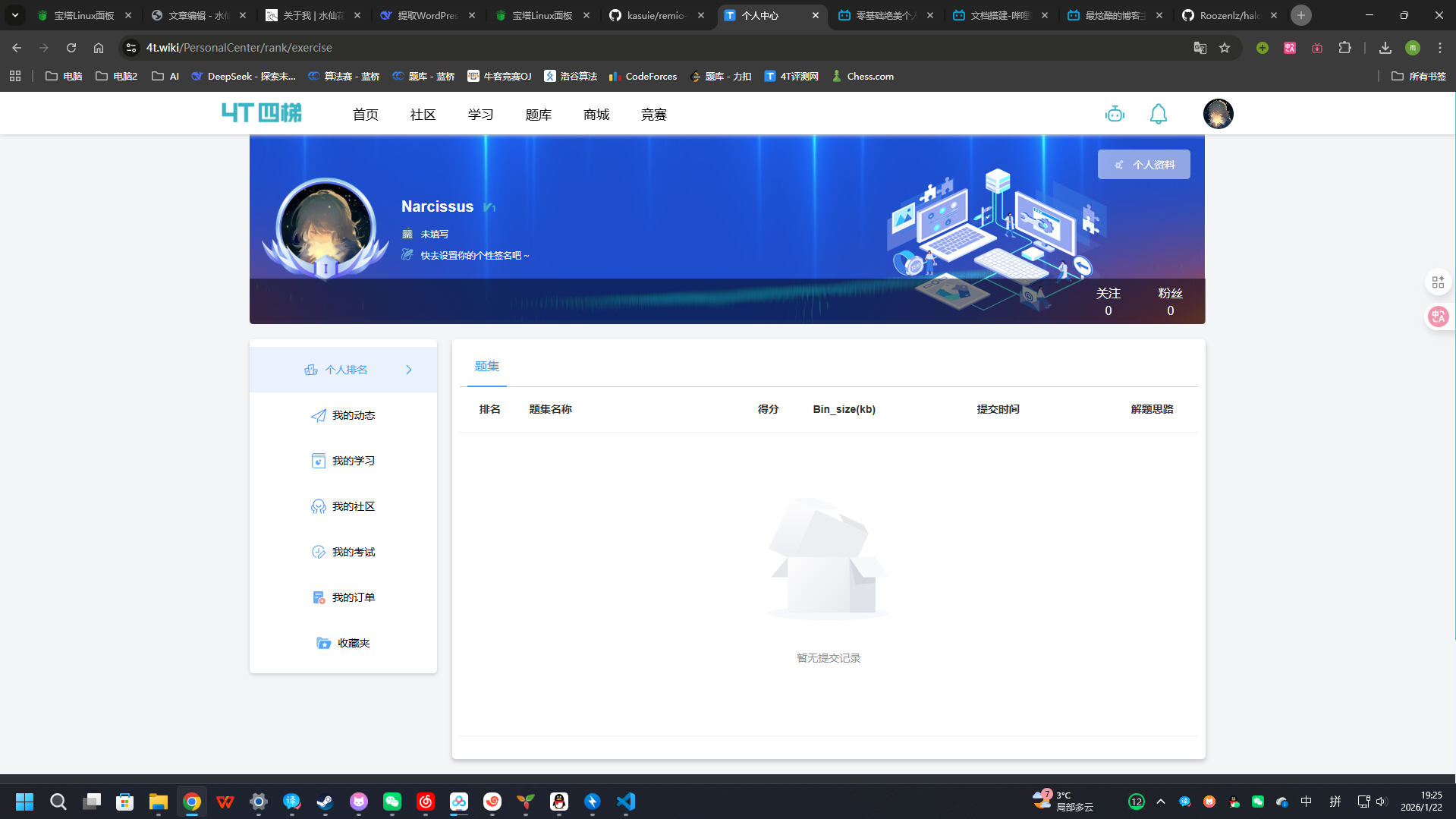Click the notification bell icon
The height and width of the screenshot is (819, 1456).
tap(1158, 115)
